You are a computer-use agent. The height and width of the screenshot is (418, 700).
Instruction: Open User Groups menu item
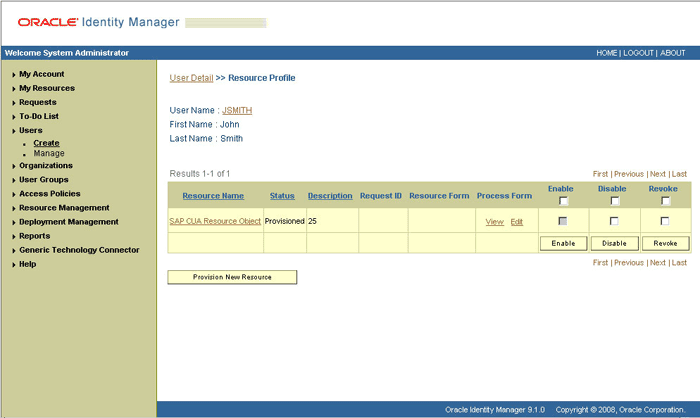(x=44, y=180)
